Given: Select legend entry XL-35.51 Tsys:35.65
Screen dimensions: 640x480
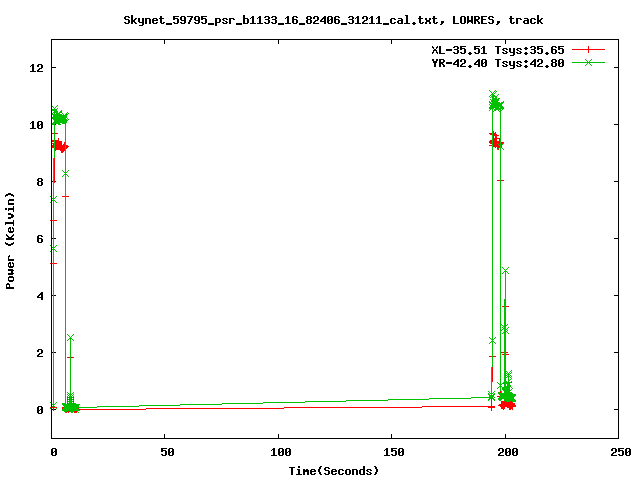Looking at the screenshot, I should coord(498,50).
